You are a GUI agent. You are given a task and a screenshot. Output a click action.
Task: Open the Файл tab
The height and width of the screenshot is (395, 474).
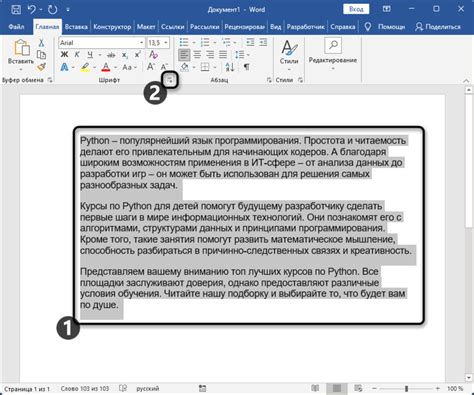pyautogui.click(x=16, y=27)
